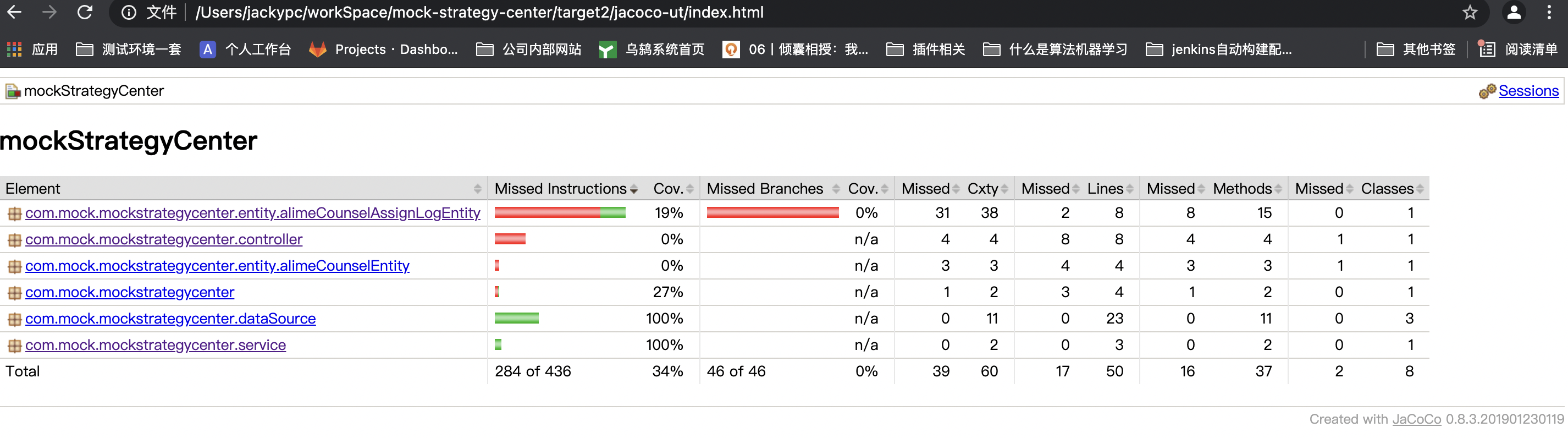Open com.mock.mockstrategycenter.entity.alimeCounselAssignLogEntity package
The image size is (1568, 438).
[252, 213]
